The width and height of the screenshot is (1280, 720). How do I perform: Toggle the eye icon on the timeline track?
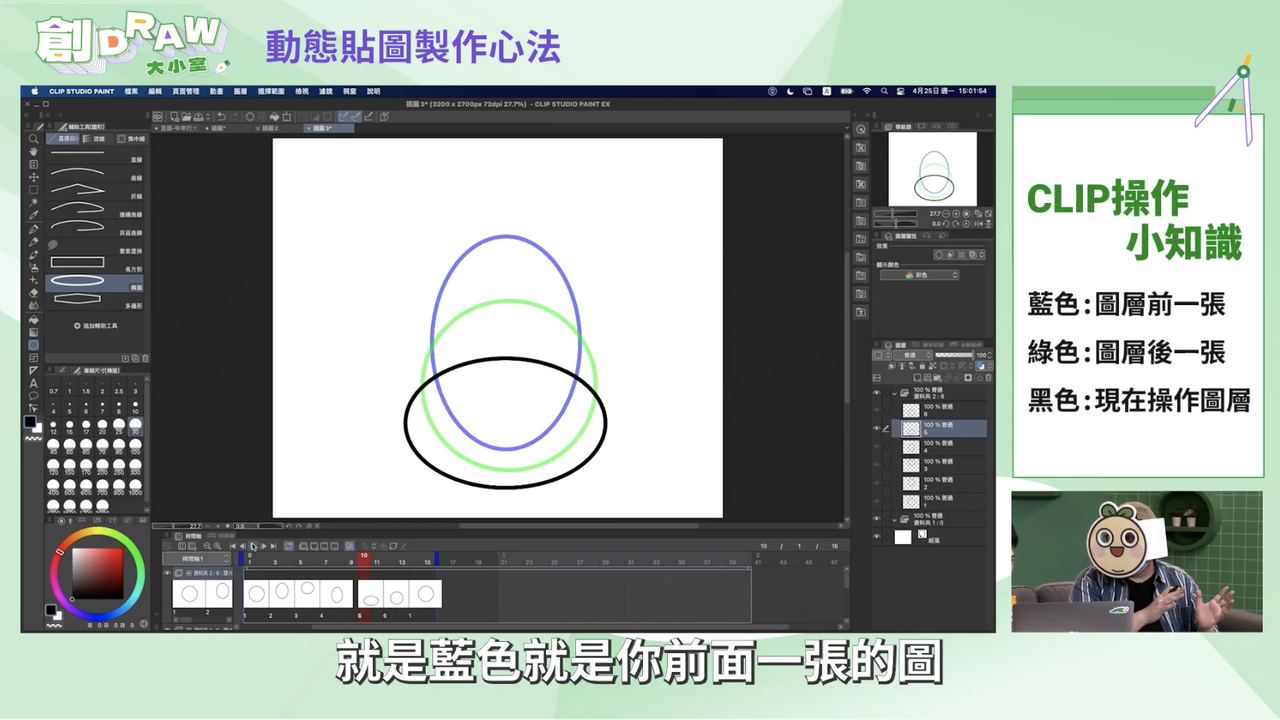coord(167,573)
